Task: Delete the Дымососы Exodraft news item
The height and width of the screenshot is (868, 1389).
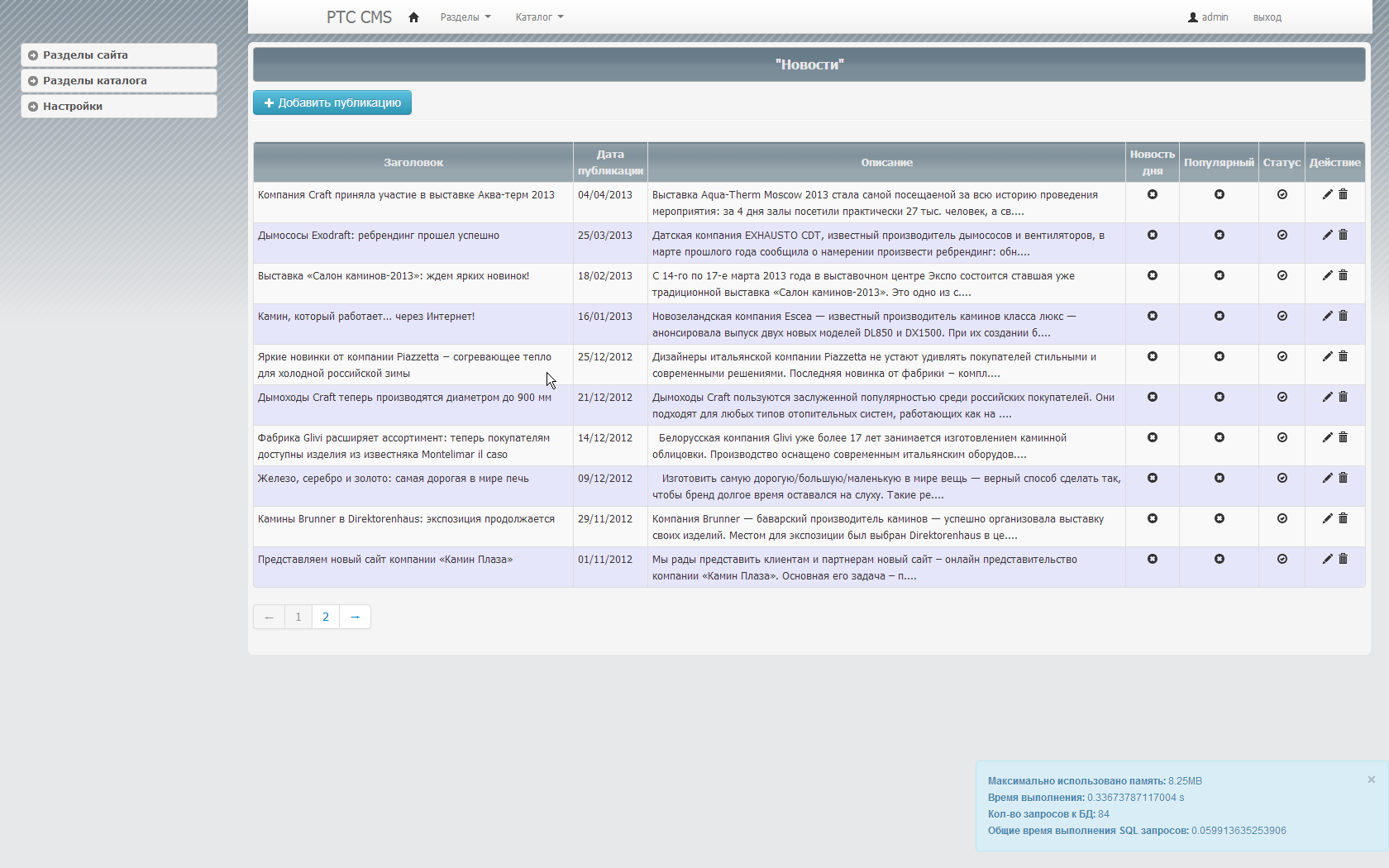Action: point(1343,235)
